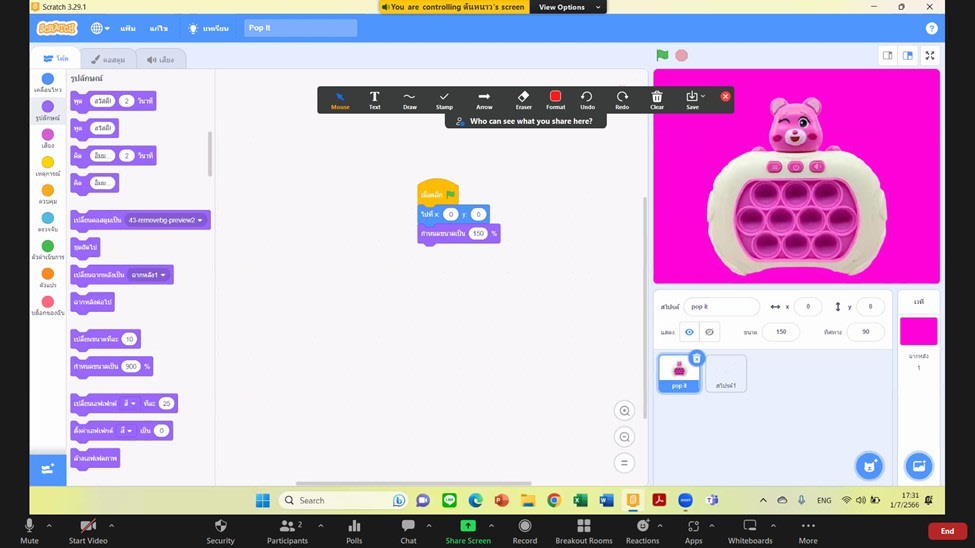Zoom out on the code workspace

pos(624,437)
